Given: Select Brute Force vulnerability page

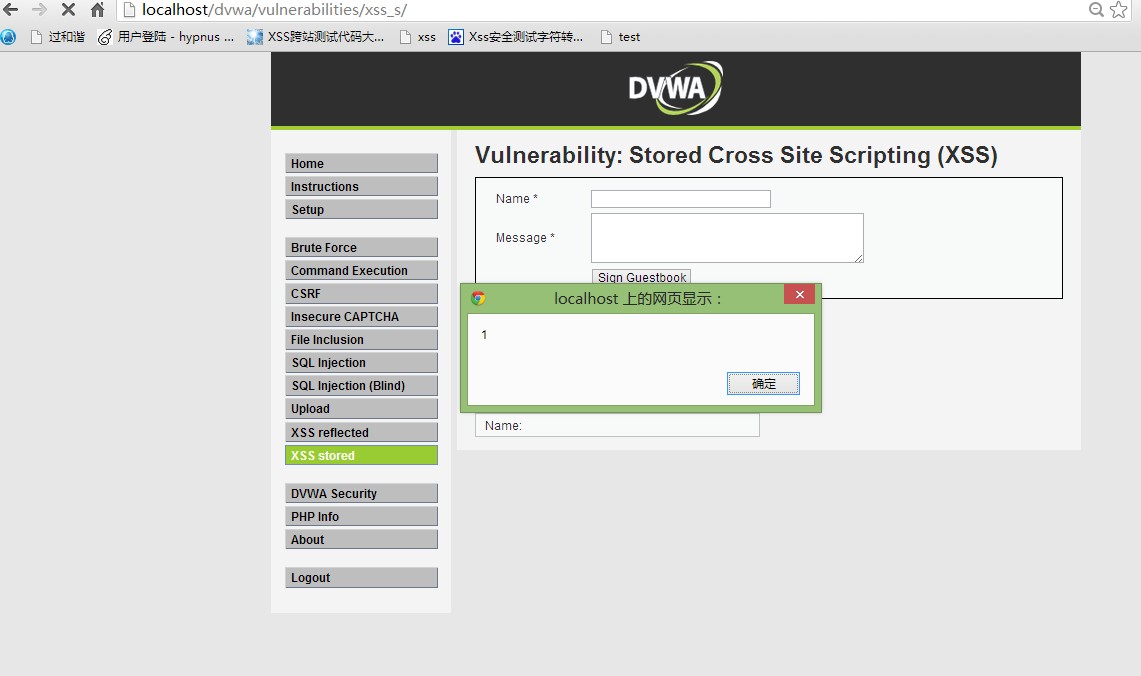Looking at the screenshot, I should click(361, 247).
